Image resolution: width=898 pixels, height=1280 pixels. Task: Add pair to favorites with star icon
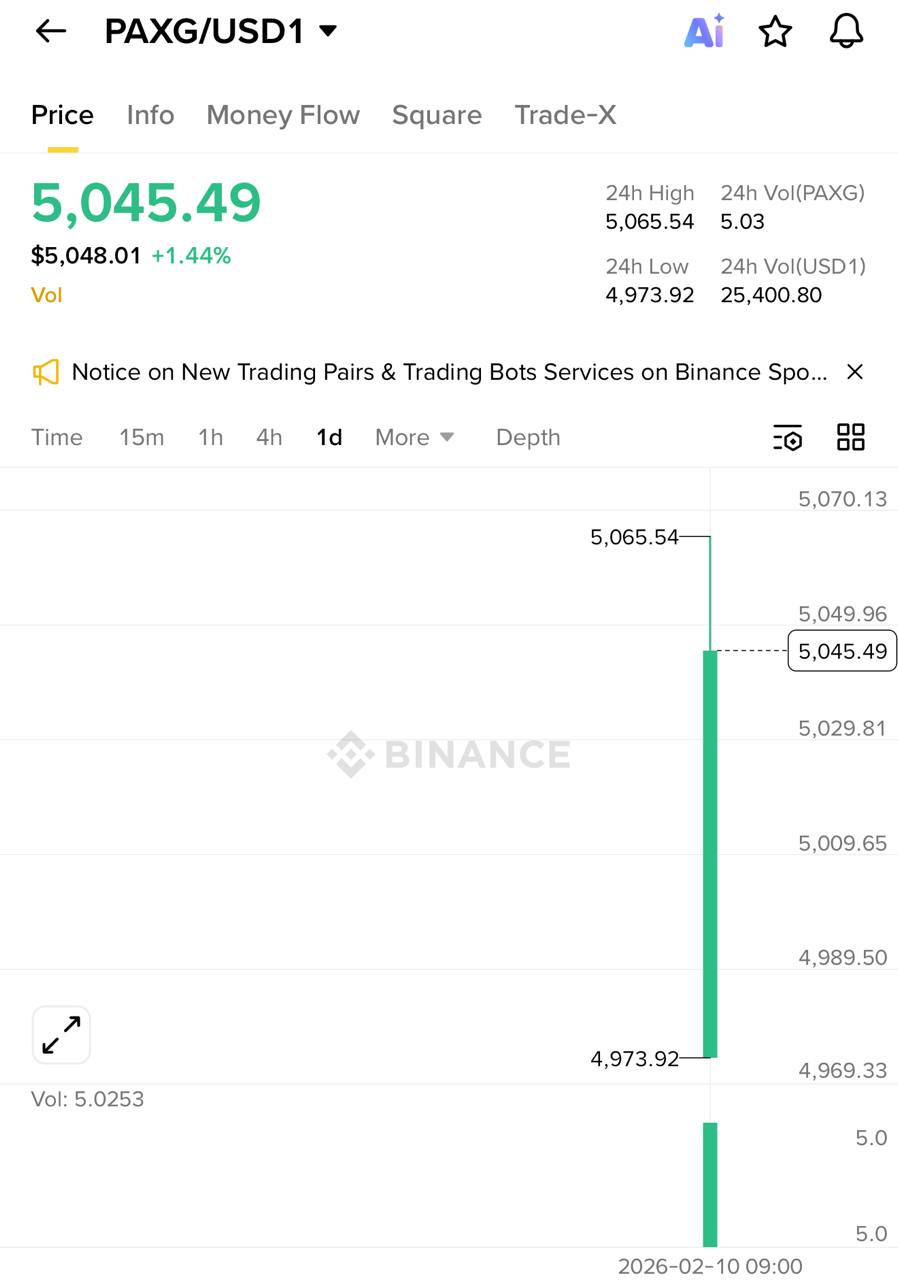pos(775,32)
